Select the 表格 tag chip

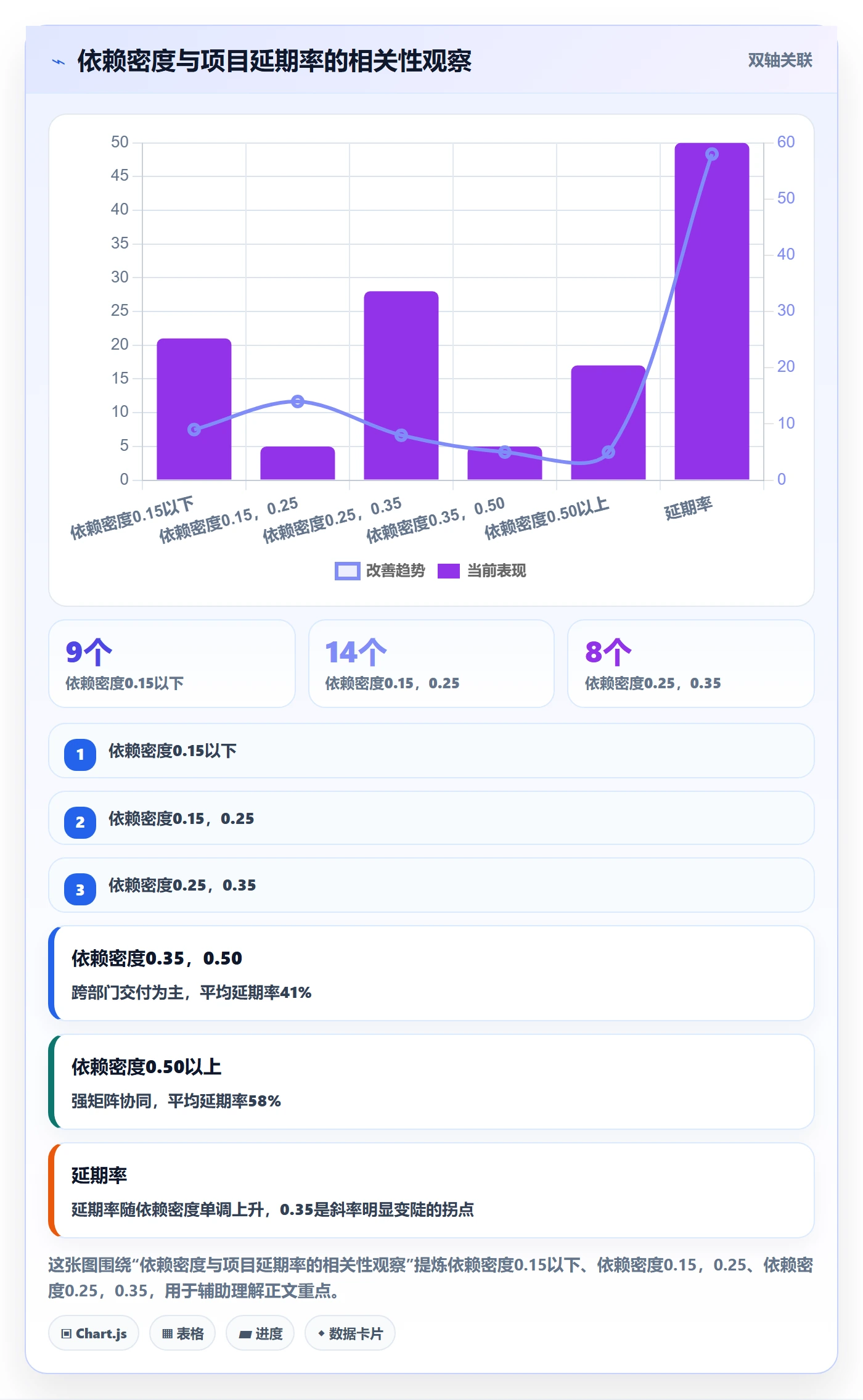(182, 1333)
